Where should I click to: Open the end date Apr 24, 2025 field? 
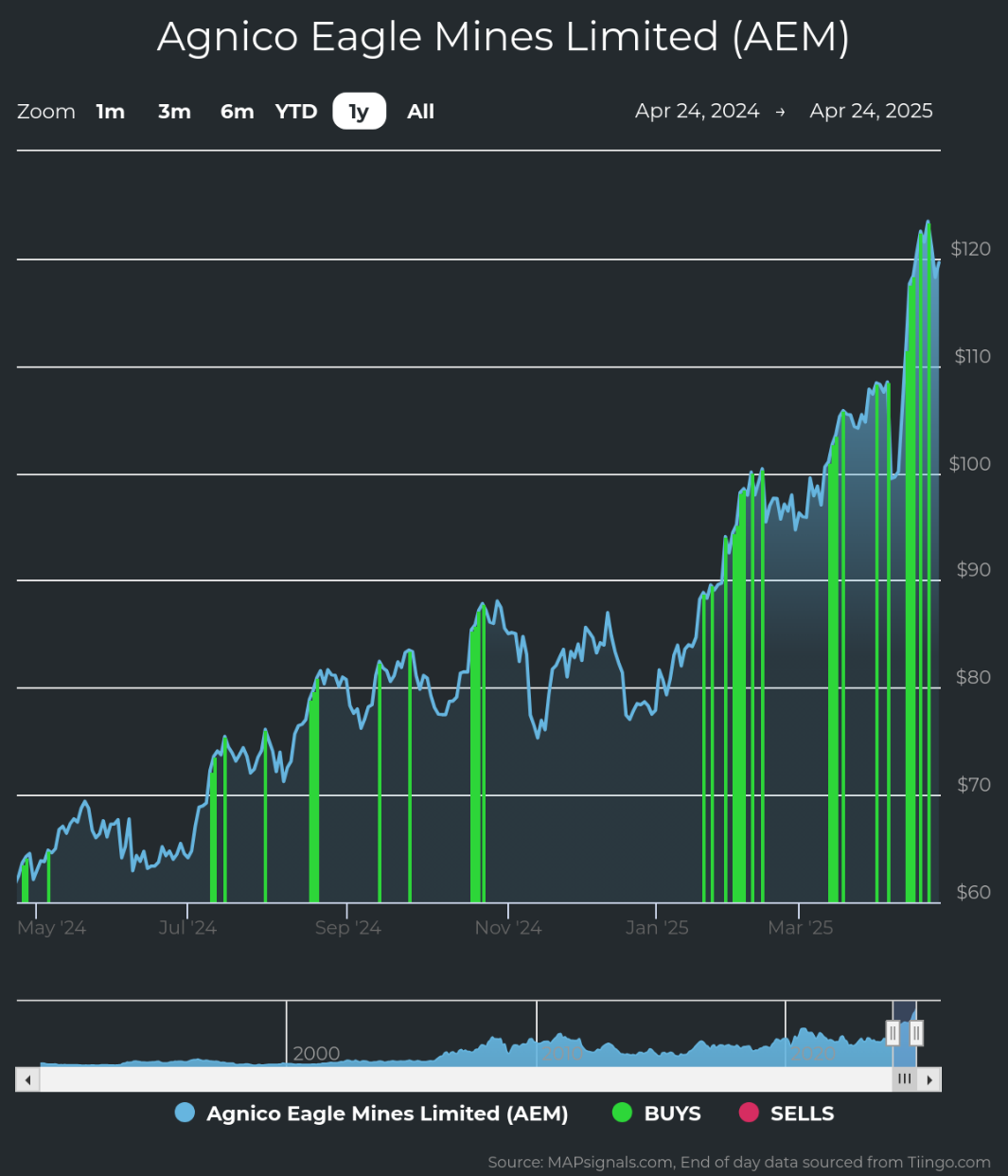[x=871, y=112]
